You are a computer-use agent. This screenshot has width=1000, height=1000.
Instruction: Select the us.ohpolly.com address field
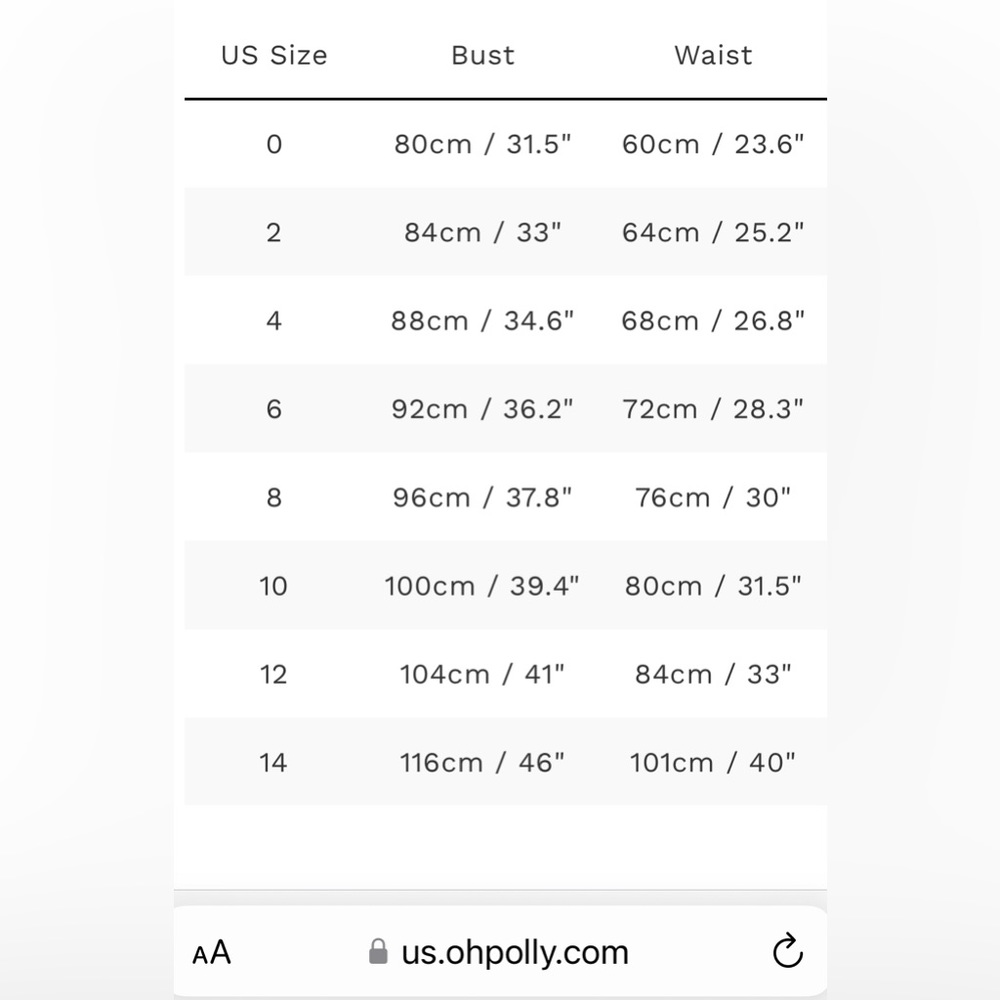tap(500, 951)
